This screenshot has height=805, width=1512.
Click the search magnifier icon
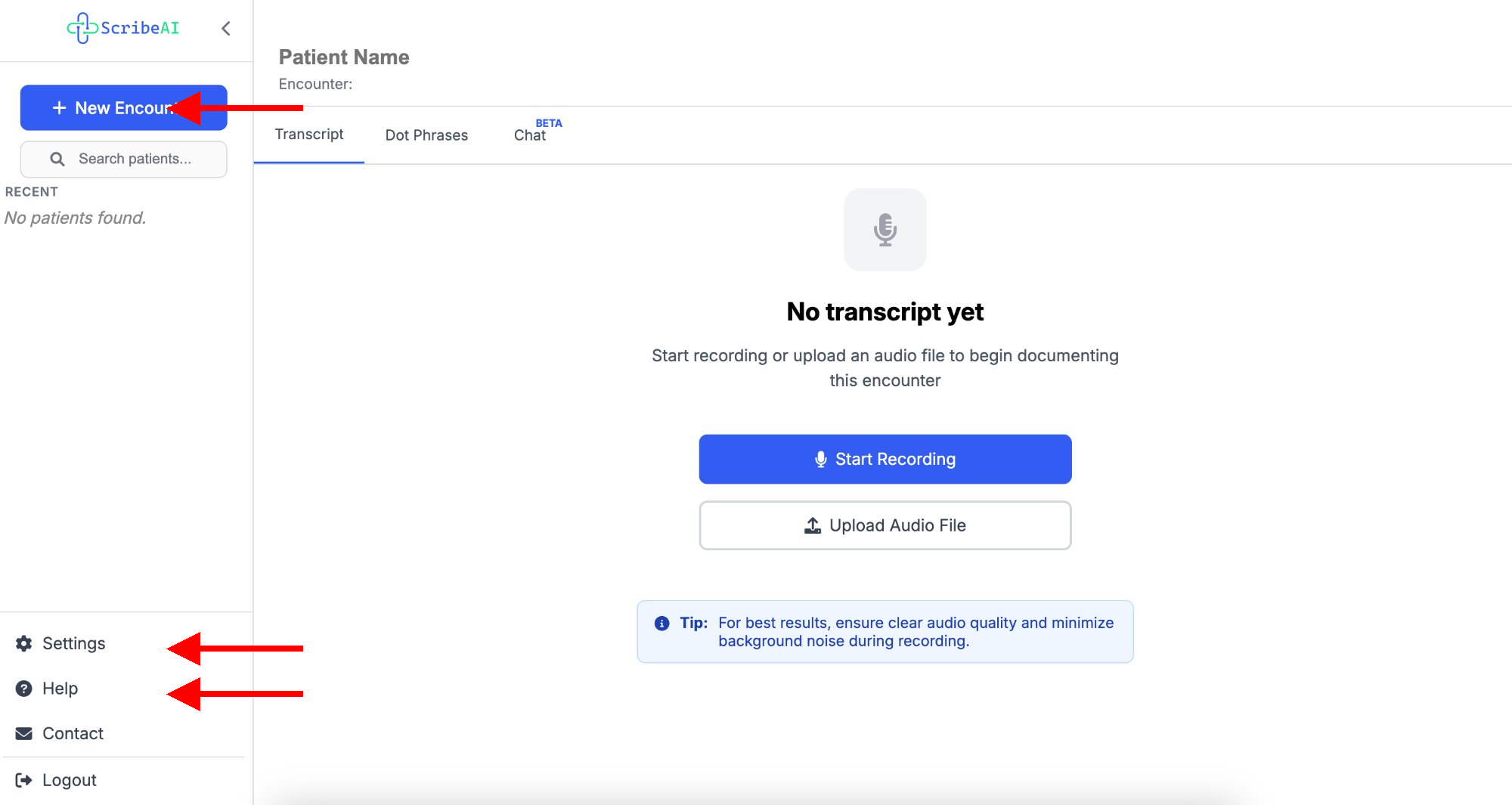point(57,159)
